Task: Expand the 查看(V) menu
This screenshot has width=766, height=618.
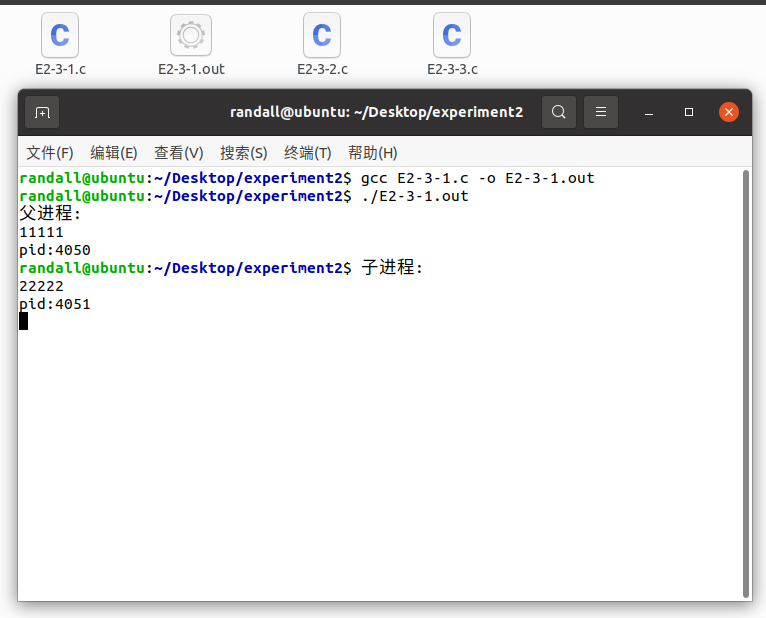Action: [178, 153]
